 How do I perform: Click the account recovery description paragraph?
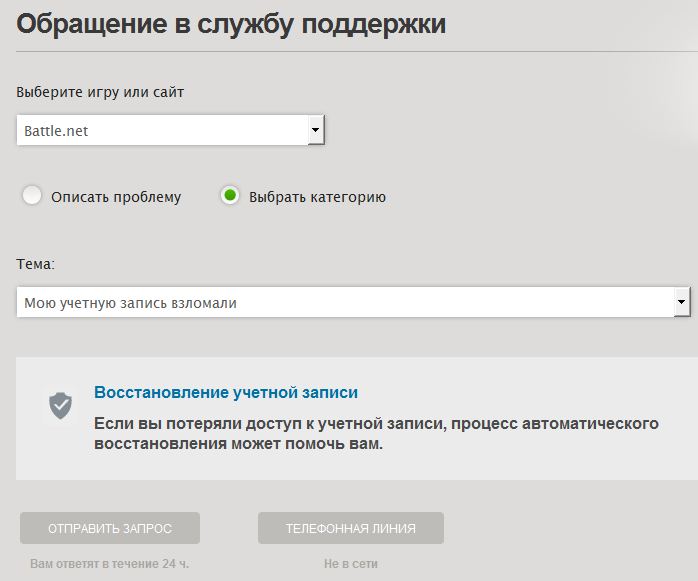pos(376,433)
